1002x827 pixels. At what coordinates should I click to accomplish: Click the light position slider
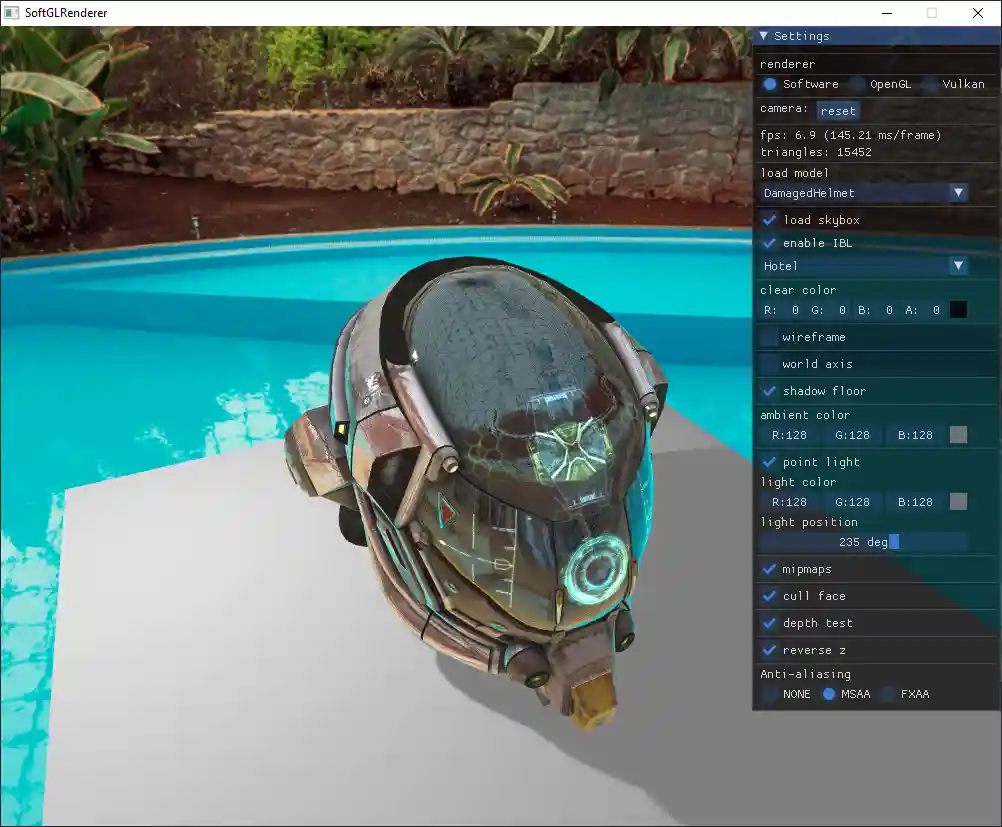pos(863,542)
